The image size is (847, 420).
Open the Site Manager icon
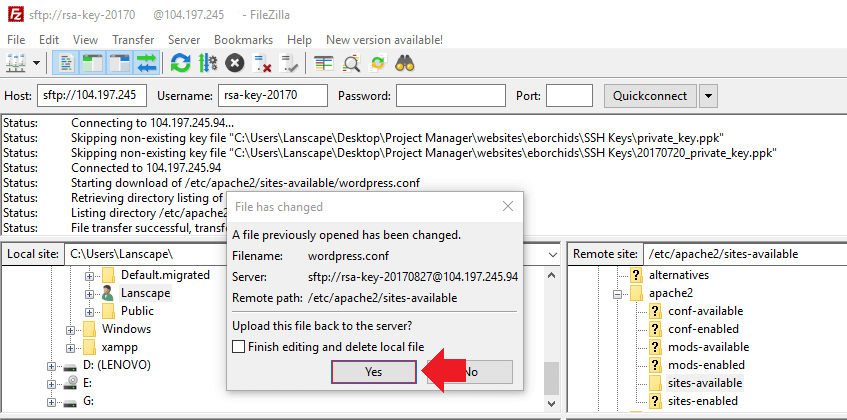[x=16, y=63]
